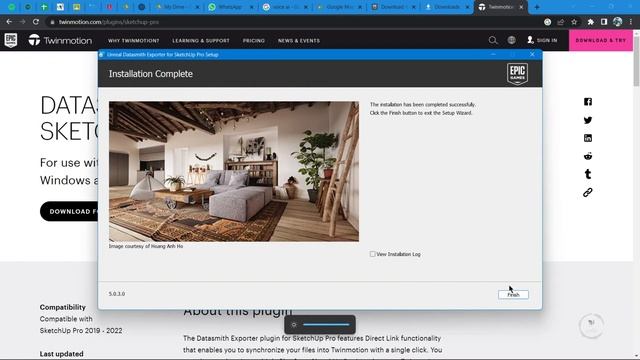
Task: Click the Finish button in the setup wizard
Action: pos(513,294)
